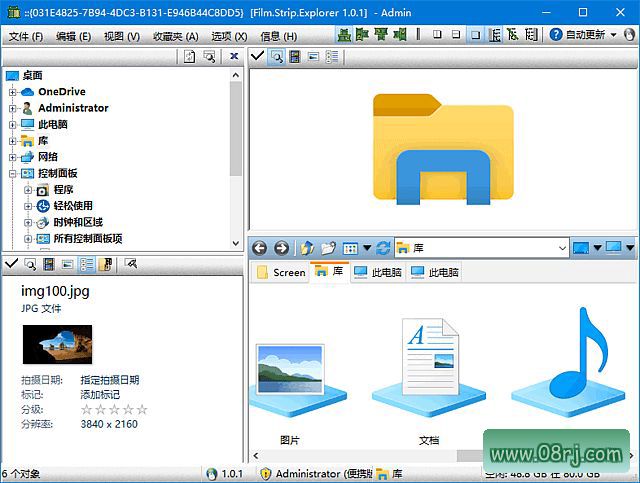Toggle the checkmark in the preview toolbar

pyautogui.click(x=257, y=57)
